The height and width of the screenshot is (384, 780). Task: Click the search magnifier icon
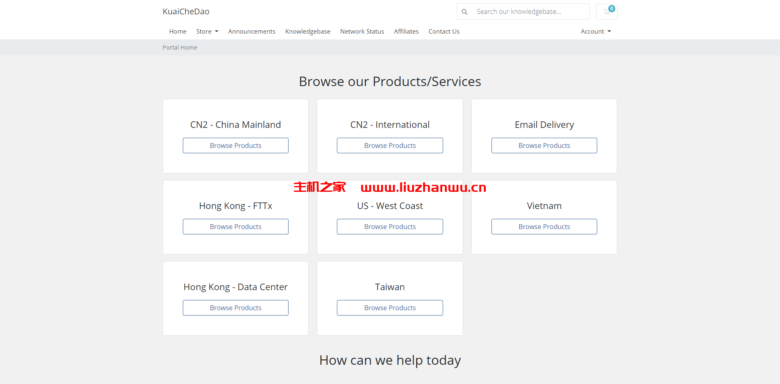[464, 11]
